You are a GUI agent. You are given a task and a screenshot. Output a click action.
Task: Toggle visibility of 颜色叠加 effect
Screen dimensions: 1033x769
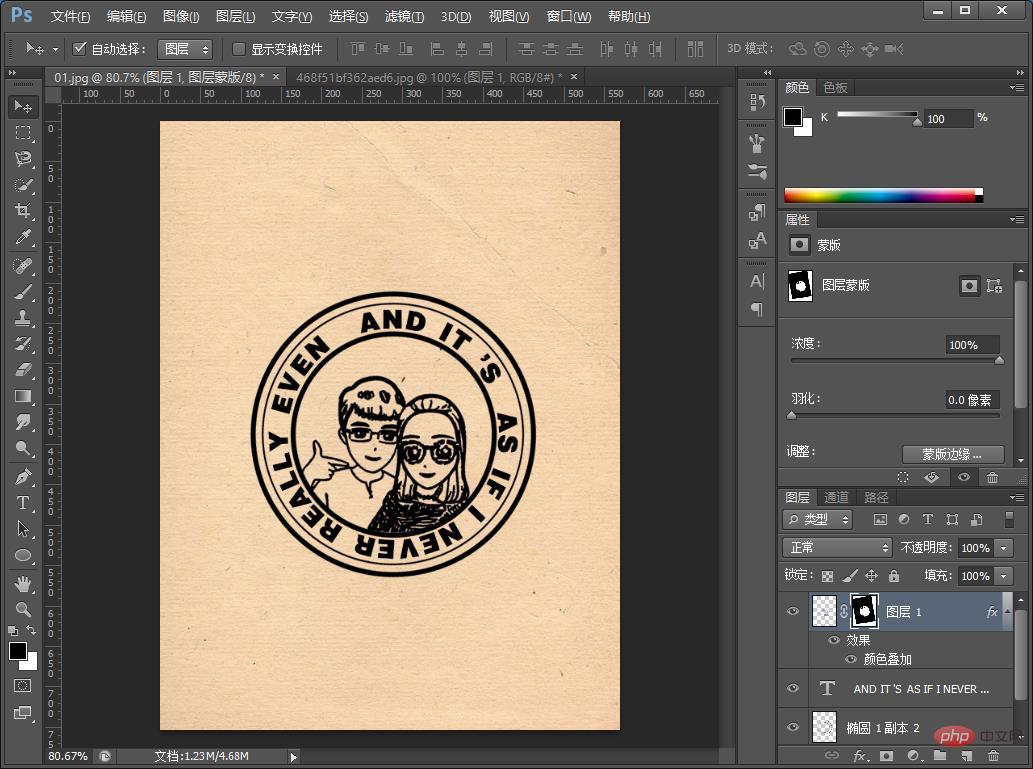click(x=851, y=659)
